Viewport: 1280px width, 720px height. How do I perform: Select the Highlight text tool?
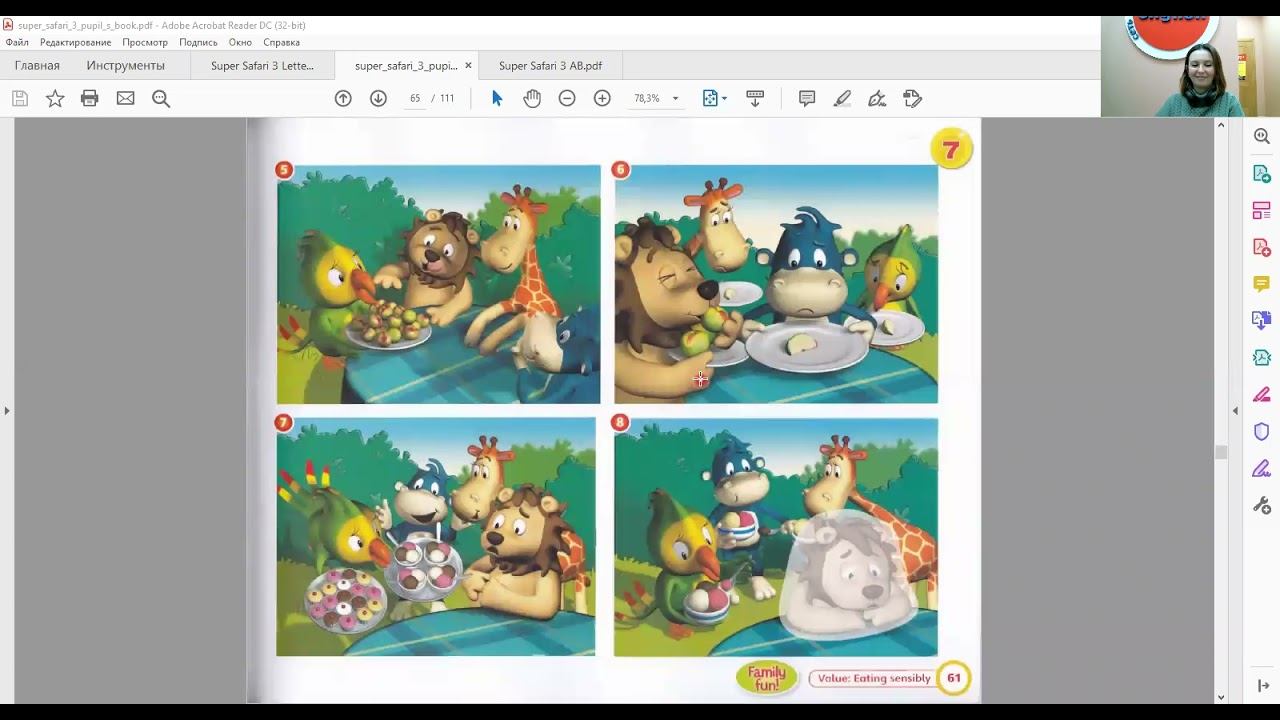click(842, 98)
